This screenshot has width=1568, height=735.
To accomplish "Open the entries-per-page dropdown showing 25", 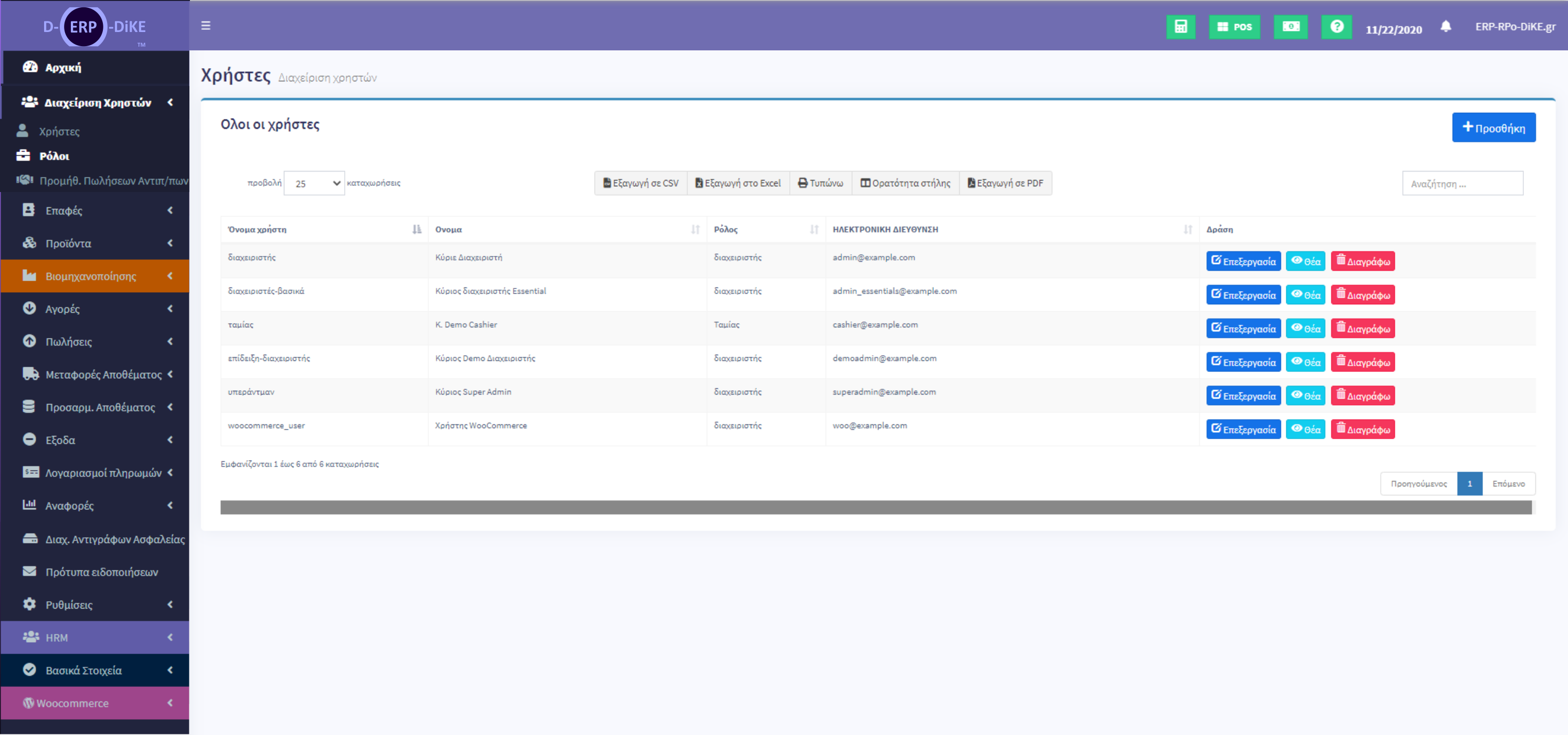I will point(314,183).
